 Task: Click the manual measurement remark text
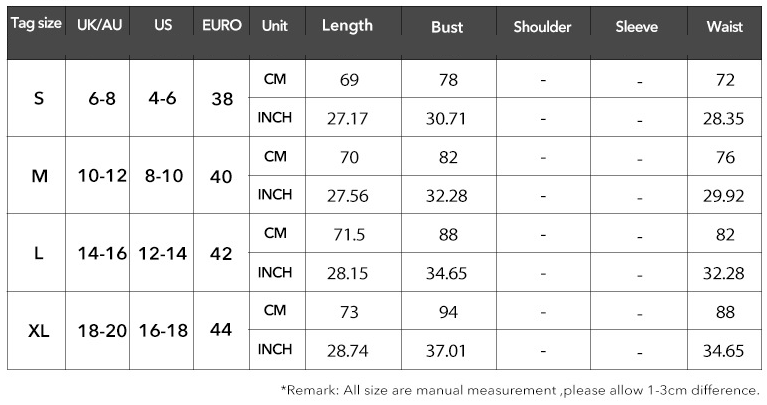(x=520, y=390)
